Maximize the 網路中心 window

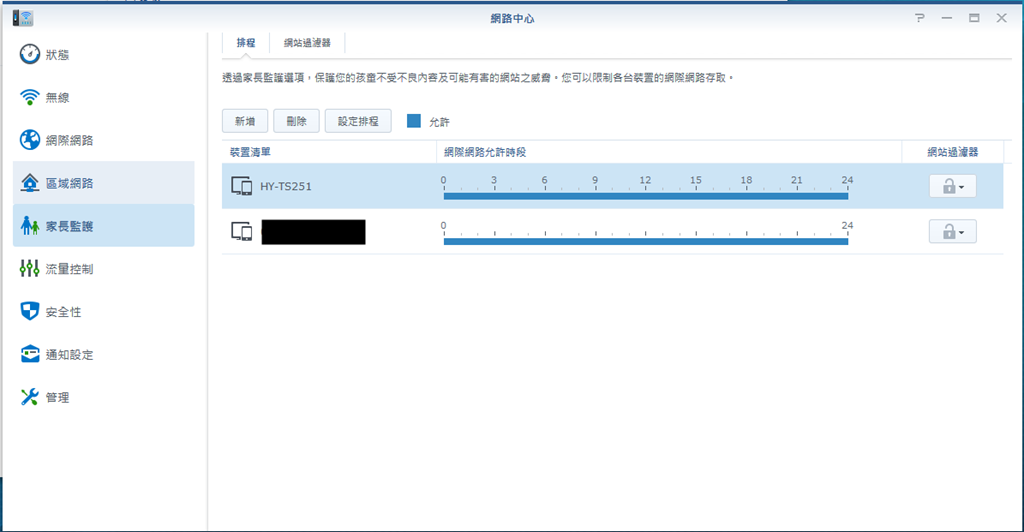pyautogui.click(x=974, y=18)
